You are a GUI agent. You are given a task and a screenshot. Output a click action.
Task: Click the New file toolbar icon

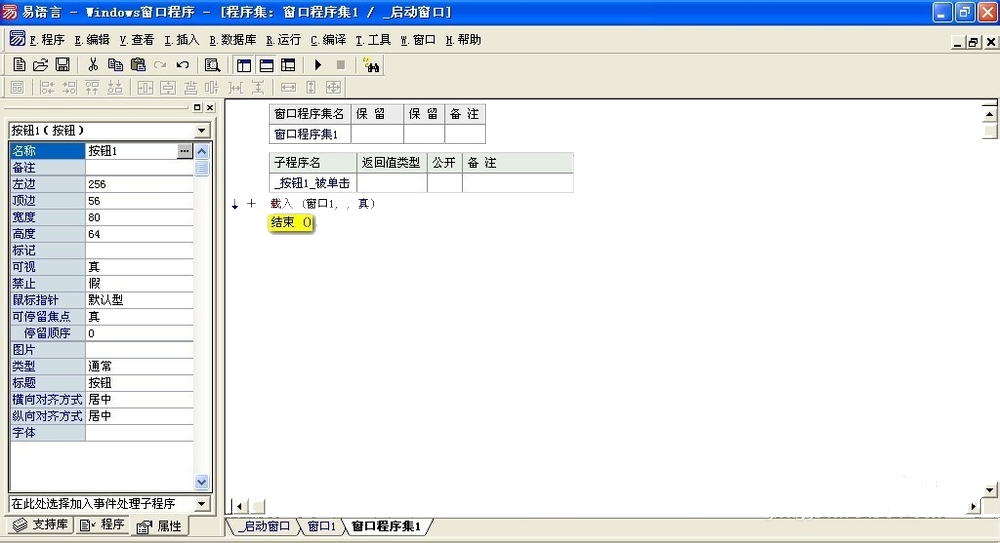coord(19,65)
